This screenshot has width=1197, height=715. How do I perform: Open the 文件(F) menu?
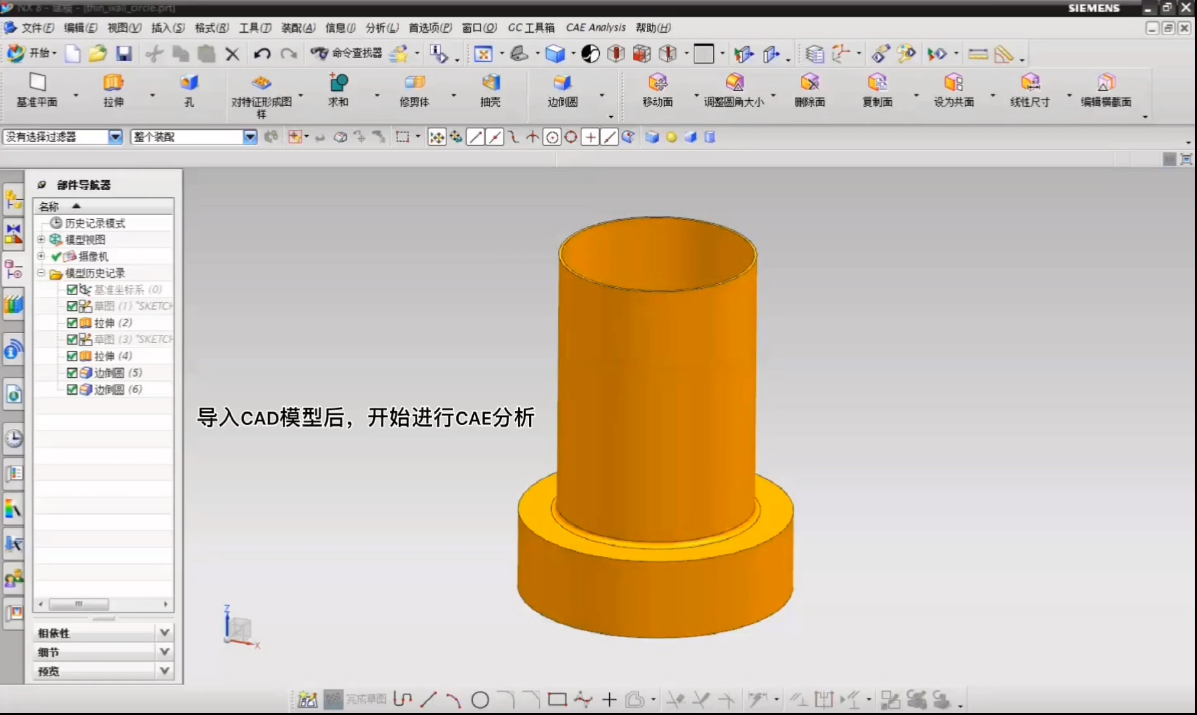[37, 28]
